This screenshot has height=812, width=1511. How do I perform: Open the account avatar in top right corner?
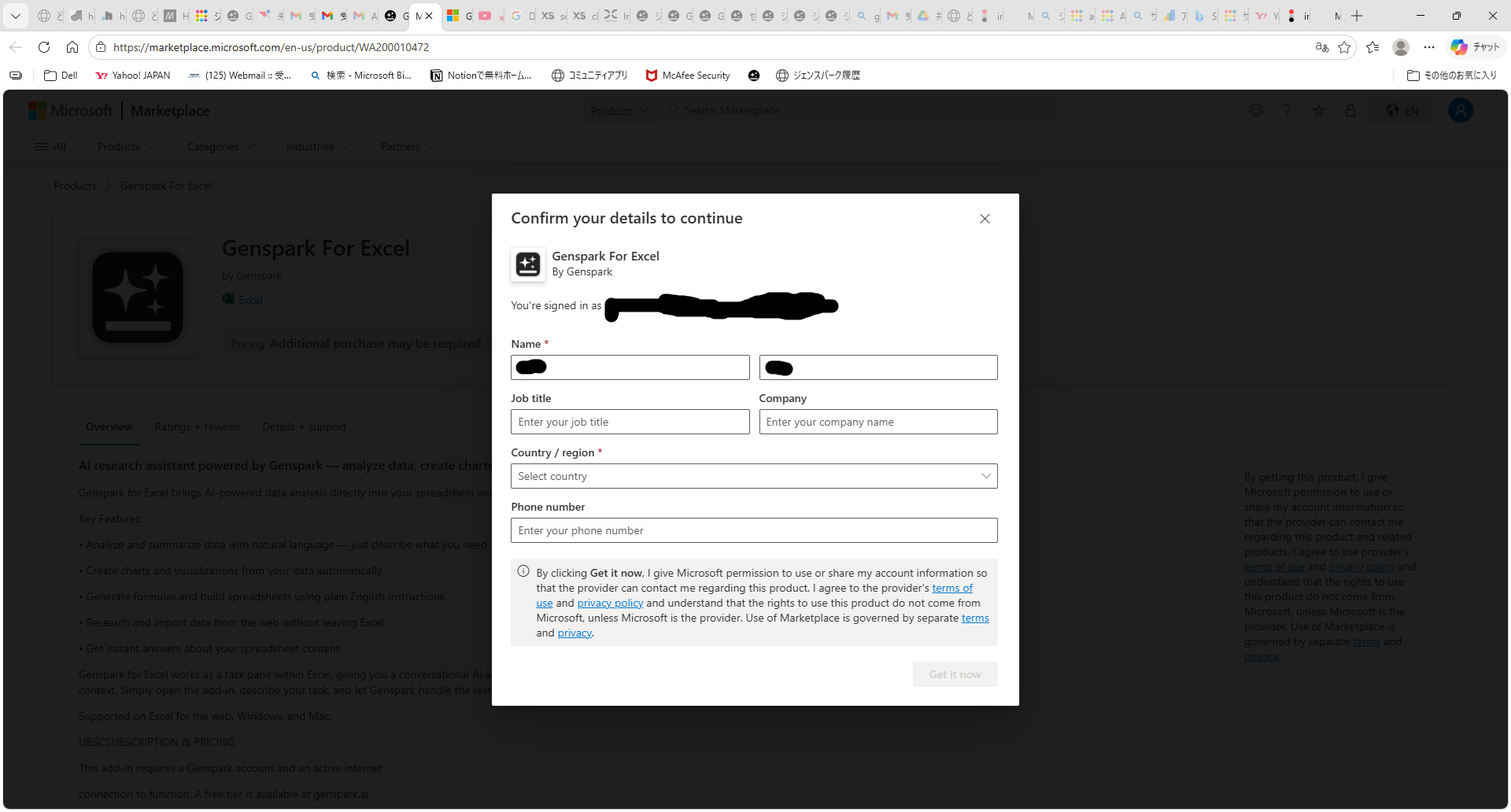1461,110
